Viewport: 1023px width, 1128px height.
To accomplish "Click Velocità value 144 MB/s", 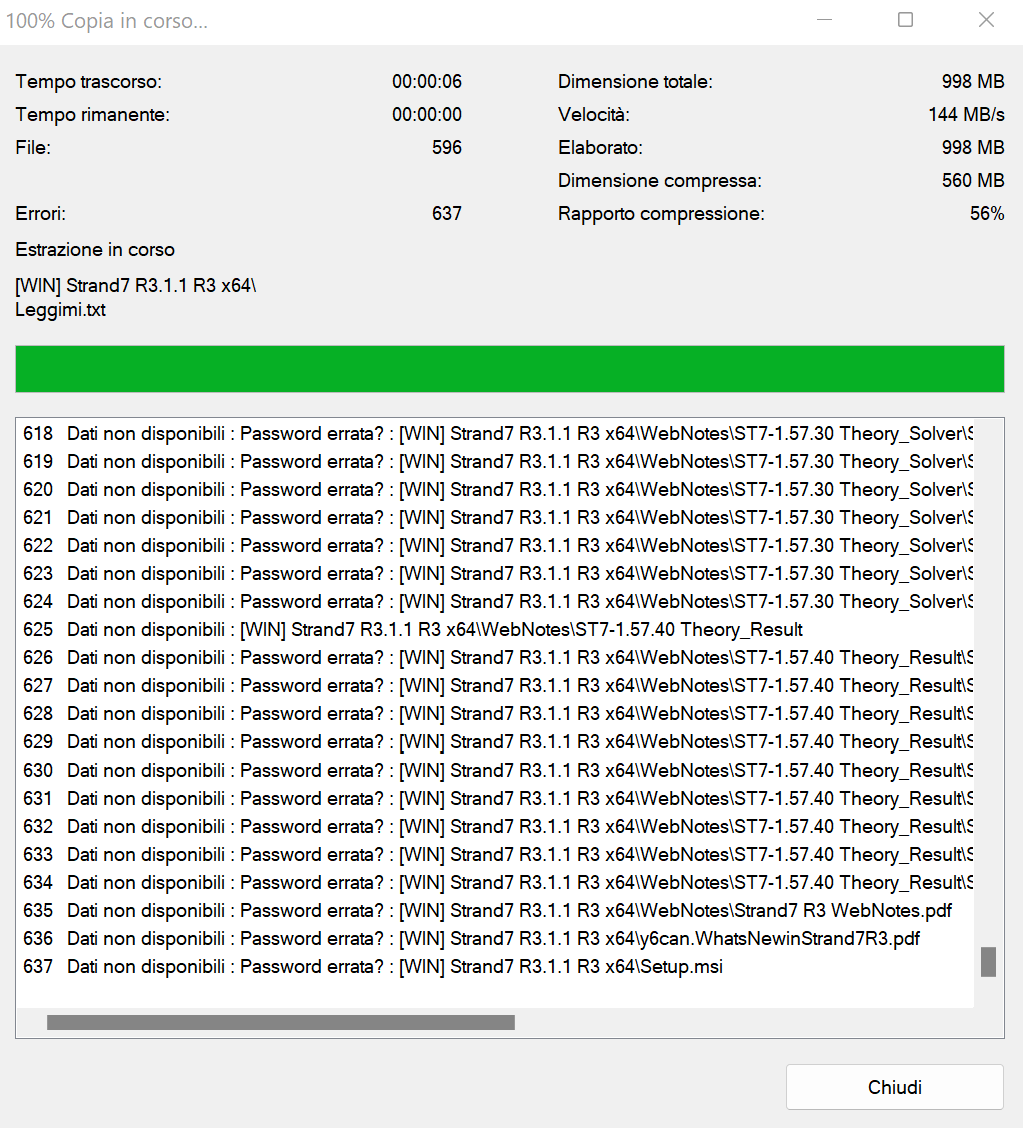I will [966, 115].
